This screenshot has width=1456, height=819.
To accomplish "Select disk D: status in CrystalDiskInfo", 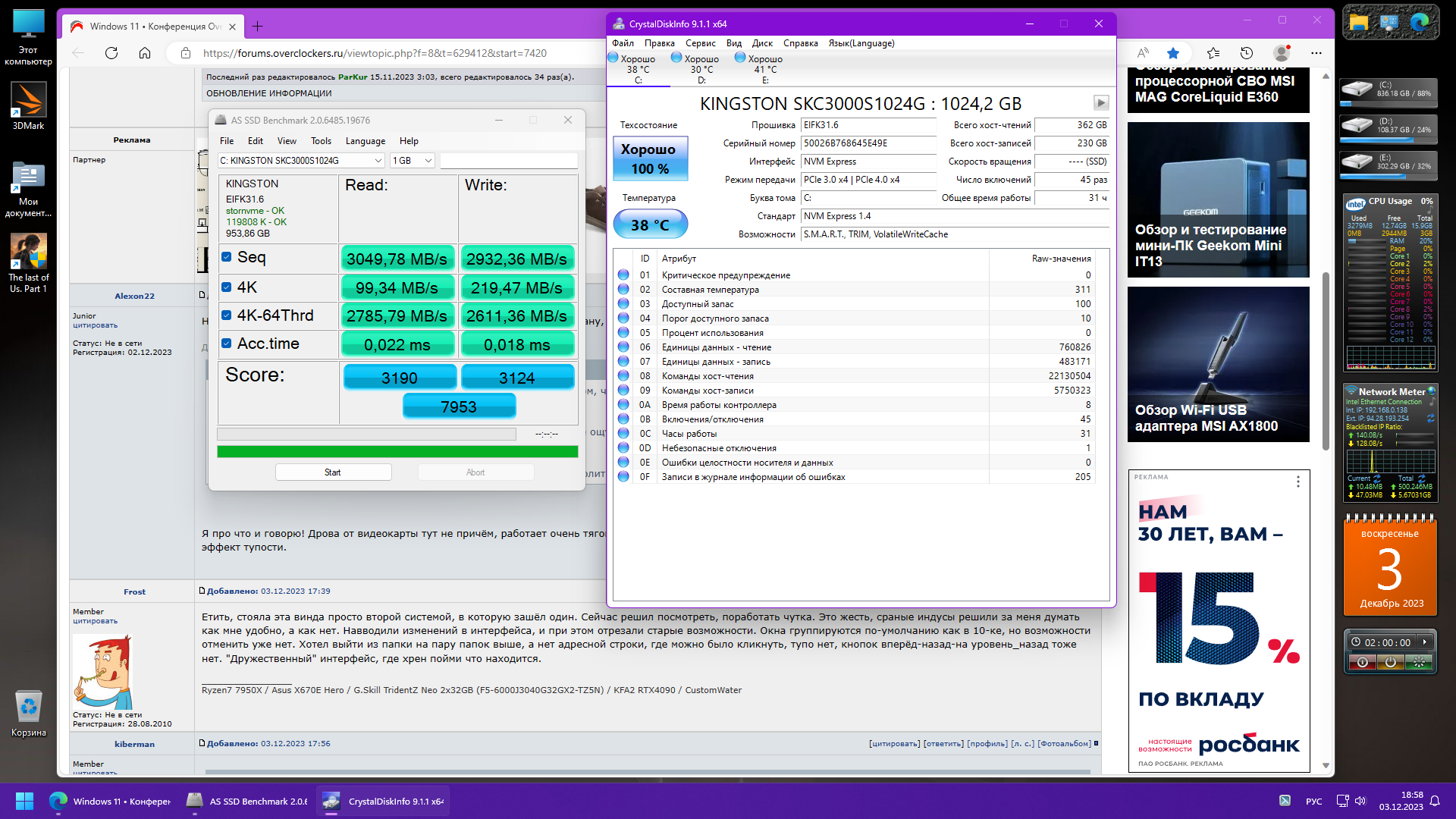I will point(701,68).
